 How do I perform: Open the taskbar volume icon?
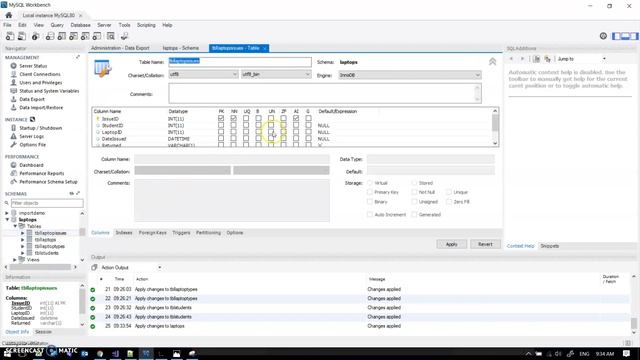coord(558,354)
